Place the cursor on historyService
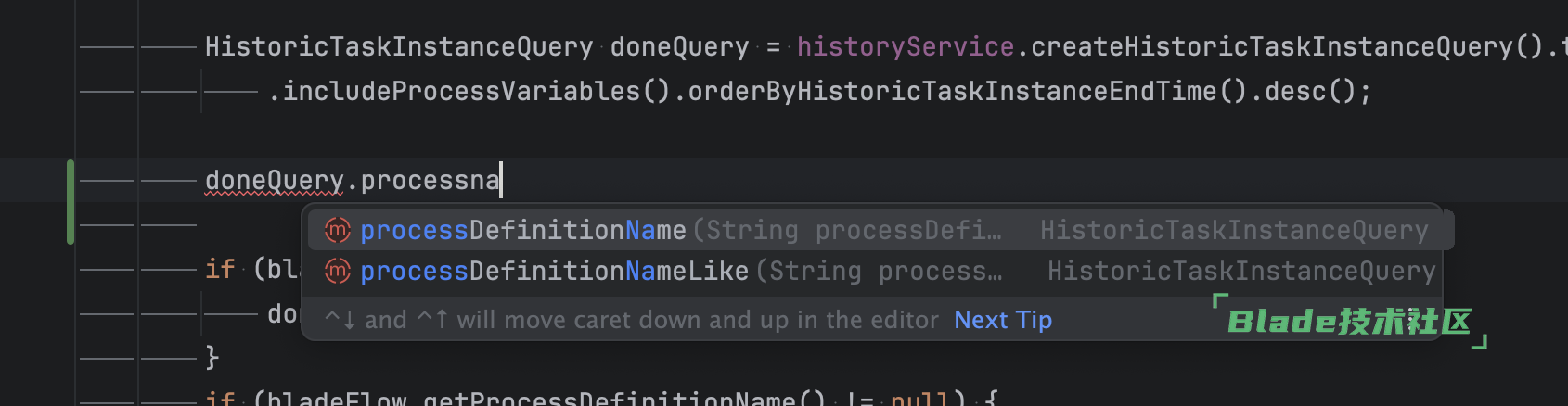The width and height of the screenshot is (1568, 406). [x=905, y=46]
